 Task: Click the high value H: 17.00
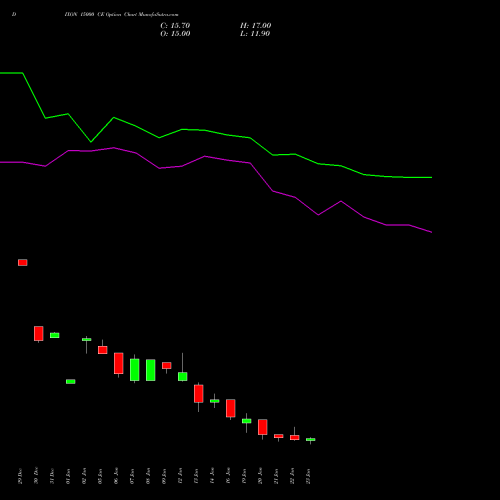point(255,26)
